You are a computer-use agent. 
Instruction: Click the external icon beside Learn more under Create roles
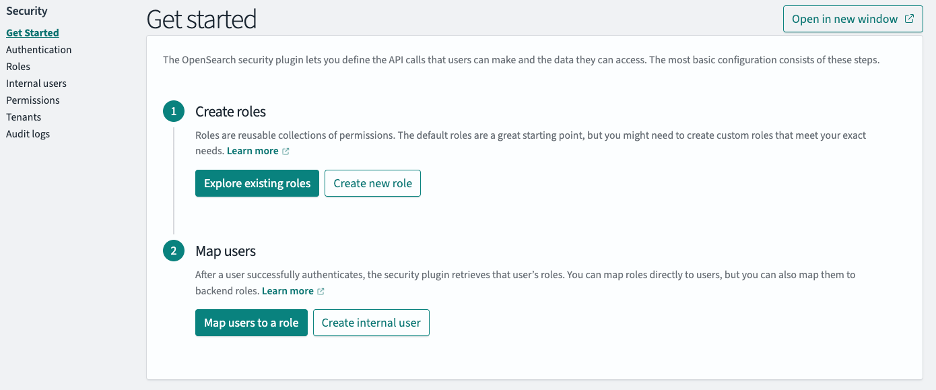pos(285,152)
